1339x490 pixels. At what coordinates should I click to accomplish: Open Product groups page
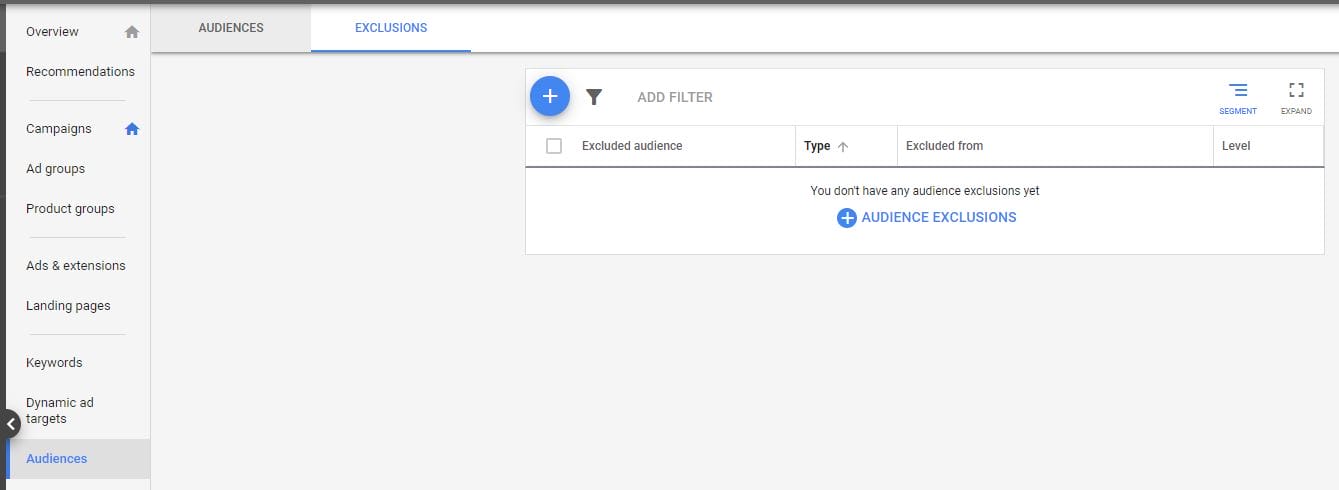tap(70, 209)
